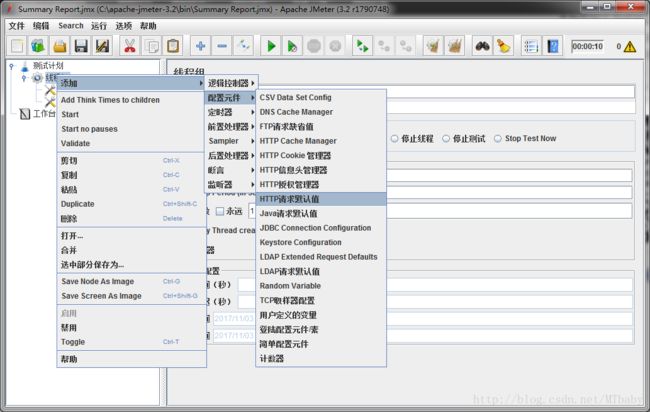Click the Clear broom icon
650x412 pixels.
tap(433, 46)
